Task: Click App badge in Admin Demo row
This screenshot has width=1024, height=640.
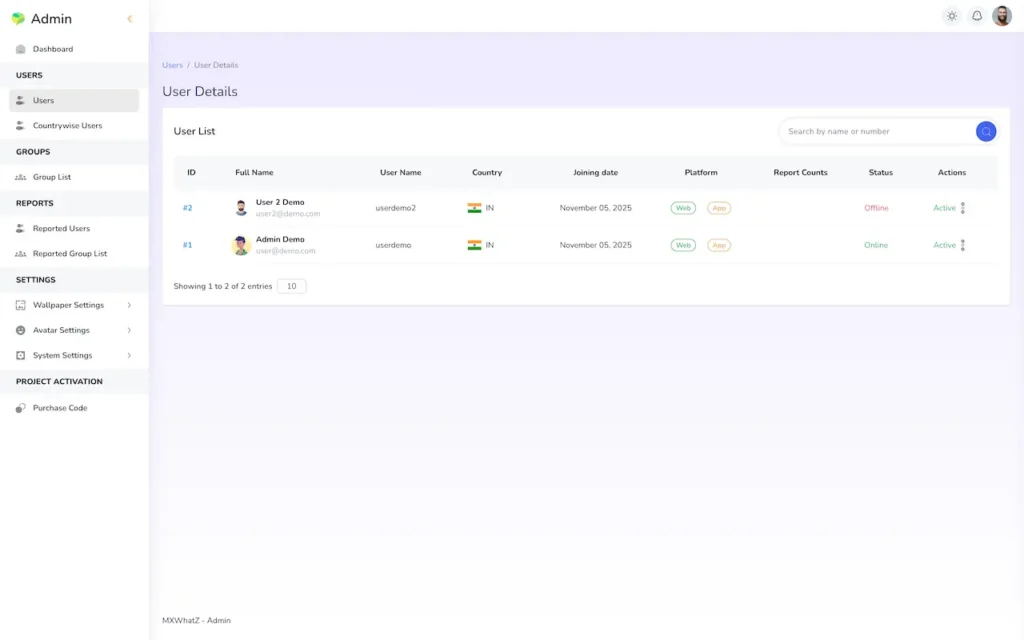Action: 719,246
